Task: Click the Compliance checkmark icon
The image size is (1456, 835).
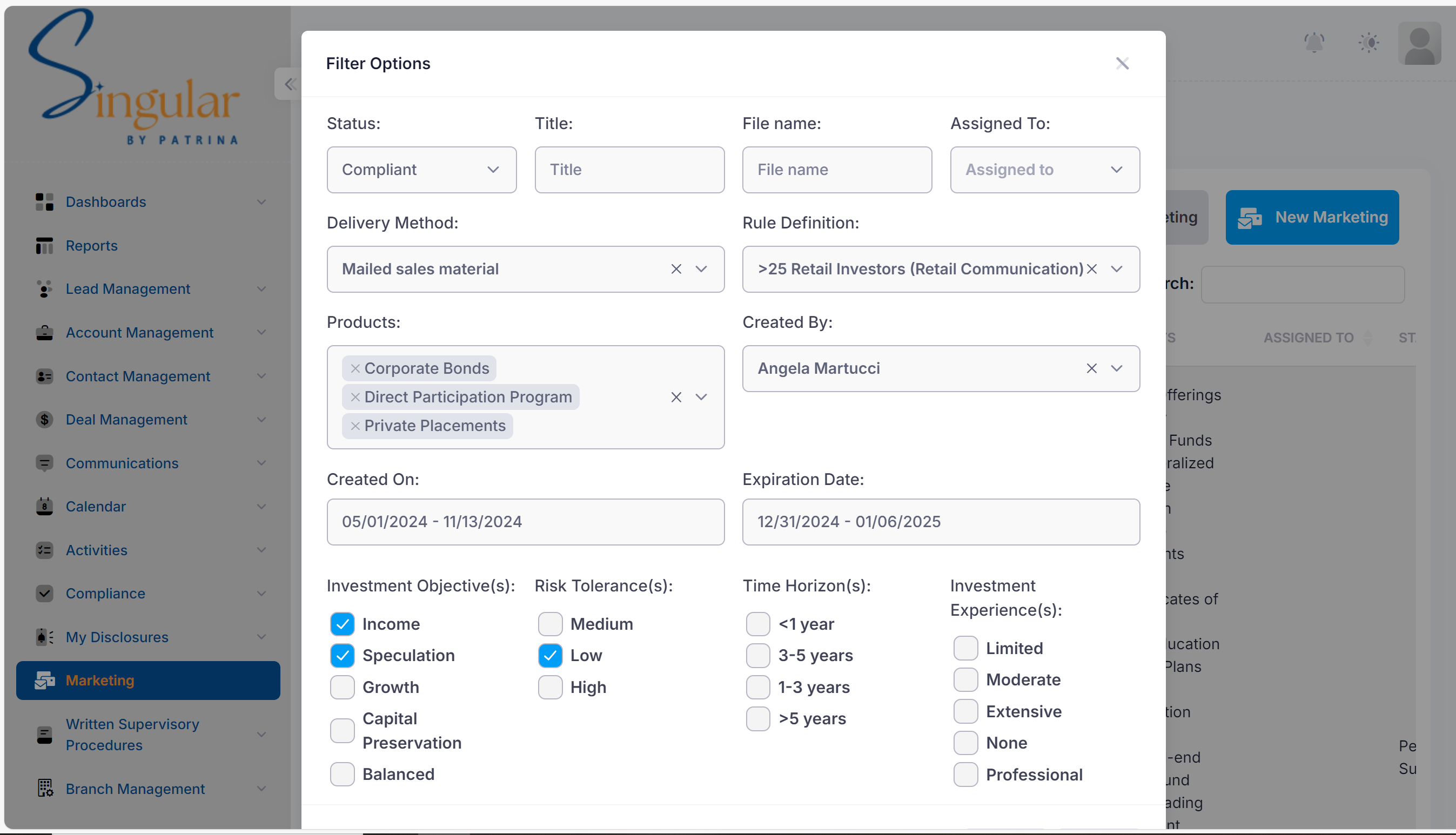Action: tap(44, 594)
